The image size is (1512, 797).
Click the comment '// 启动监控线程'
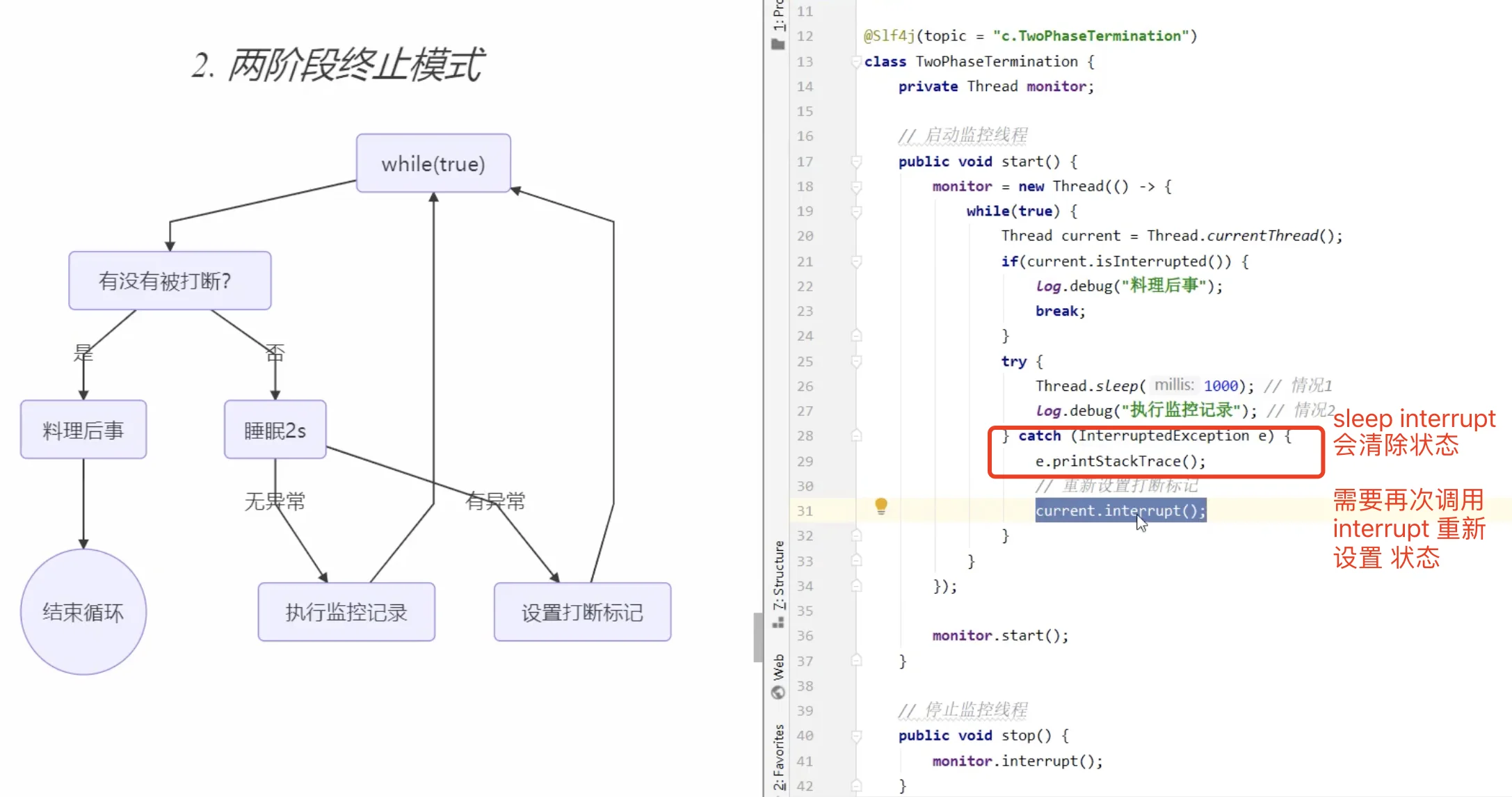(x=963, y=136)
